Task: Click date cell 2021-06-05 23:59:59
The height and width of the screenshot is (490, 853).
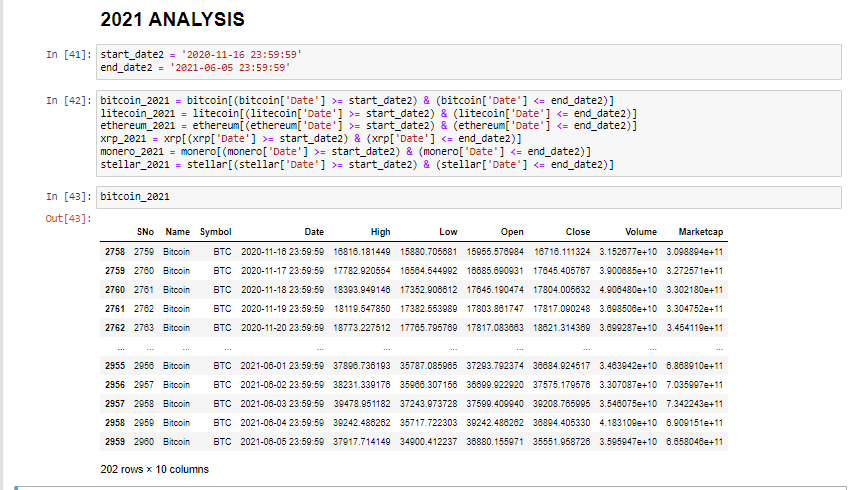Action: coord(282,442)
